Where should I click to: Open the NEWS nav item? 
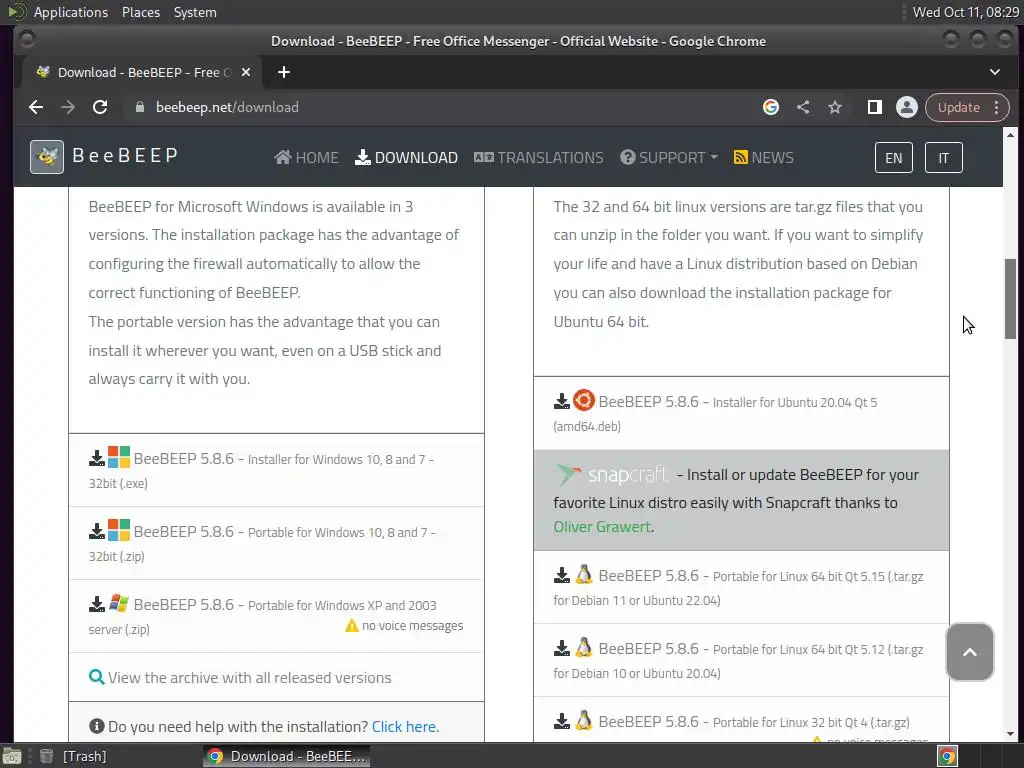763,157
